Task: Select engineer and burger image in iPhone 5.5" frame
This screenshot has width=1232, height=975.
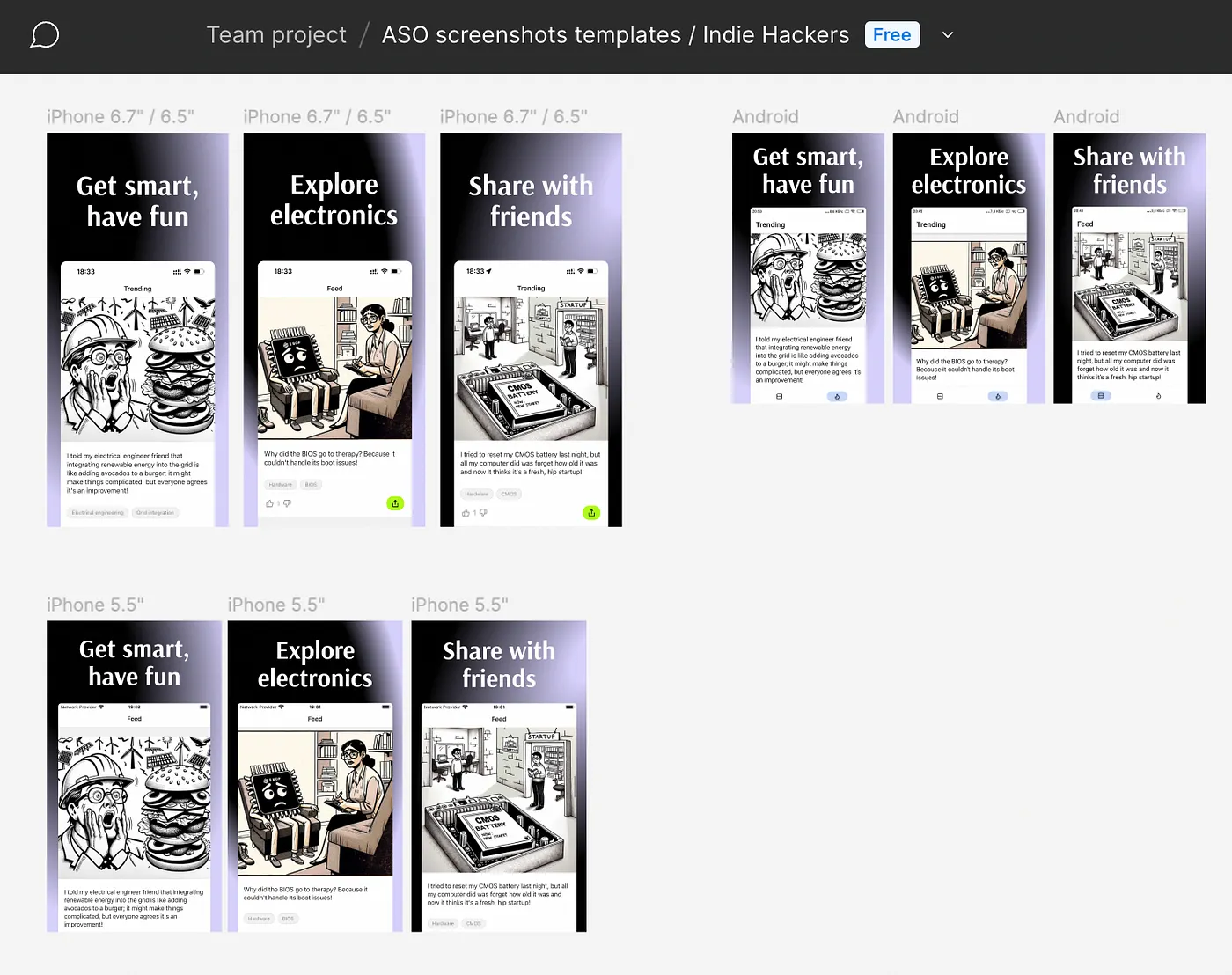Action: (x=134, y=806)
